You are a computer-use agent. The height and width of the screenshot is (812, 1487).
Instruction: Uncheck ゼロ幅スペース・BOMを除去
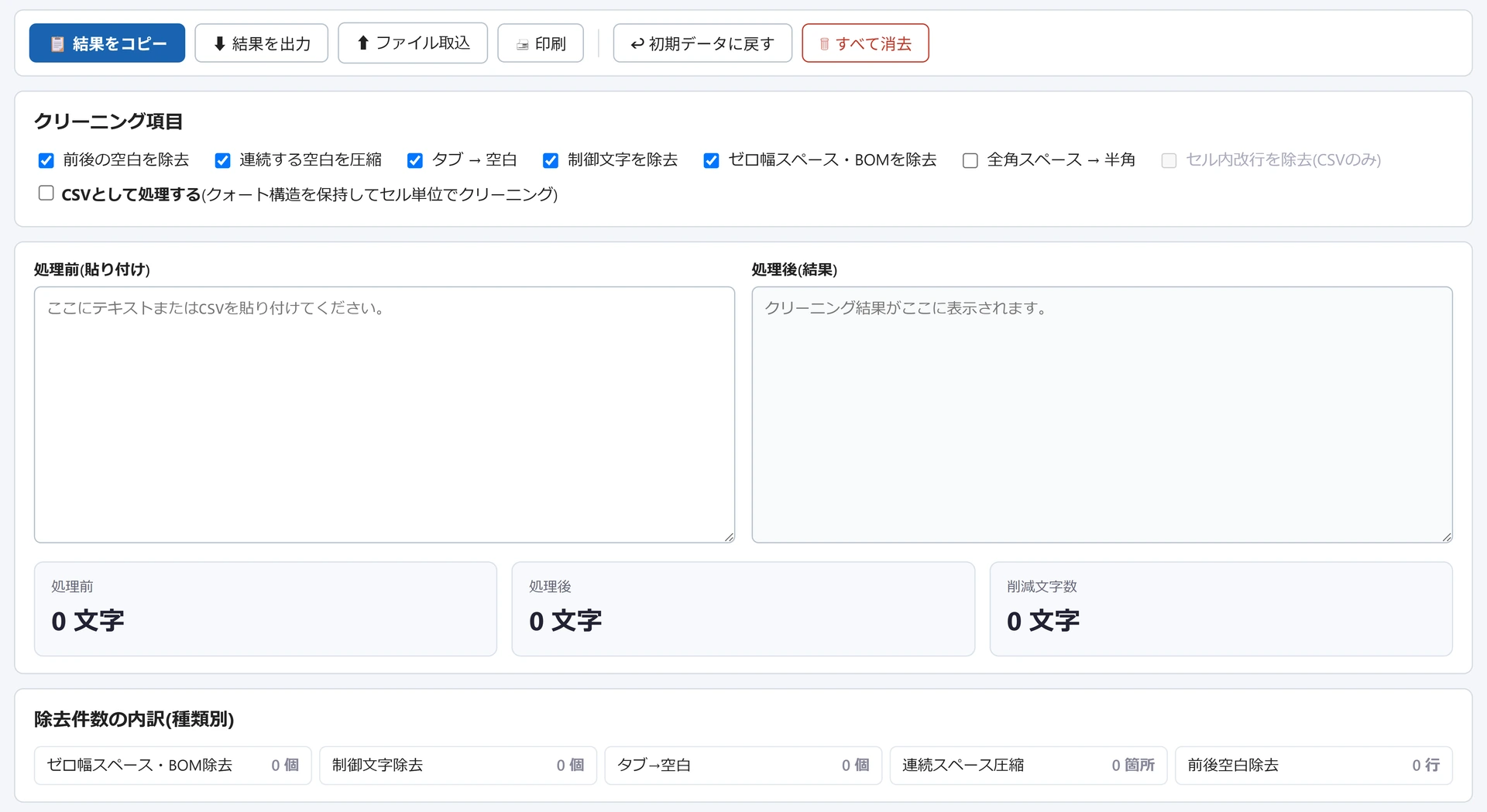712,160
